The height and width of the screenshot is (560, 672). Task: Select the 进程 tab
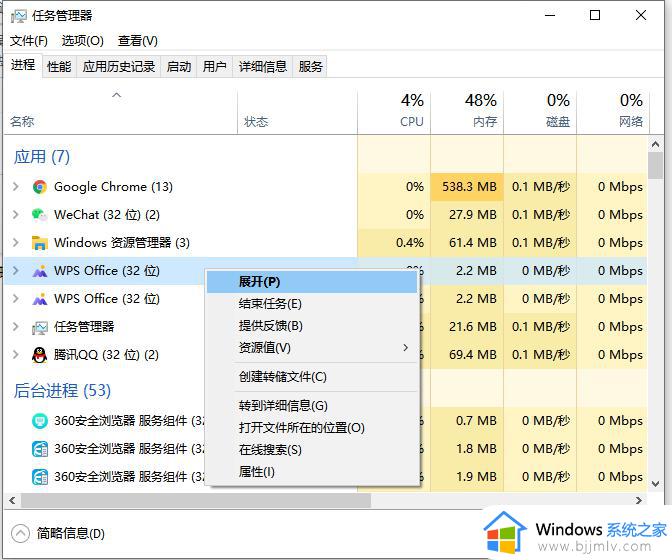coord(23,66)
